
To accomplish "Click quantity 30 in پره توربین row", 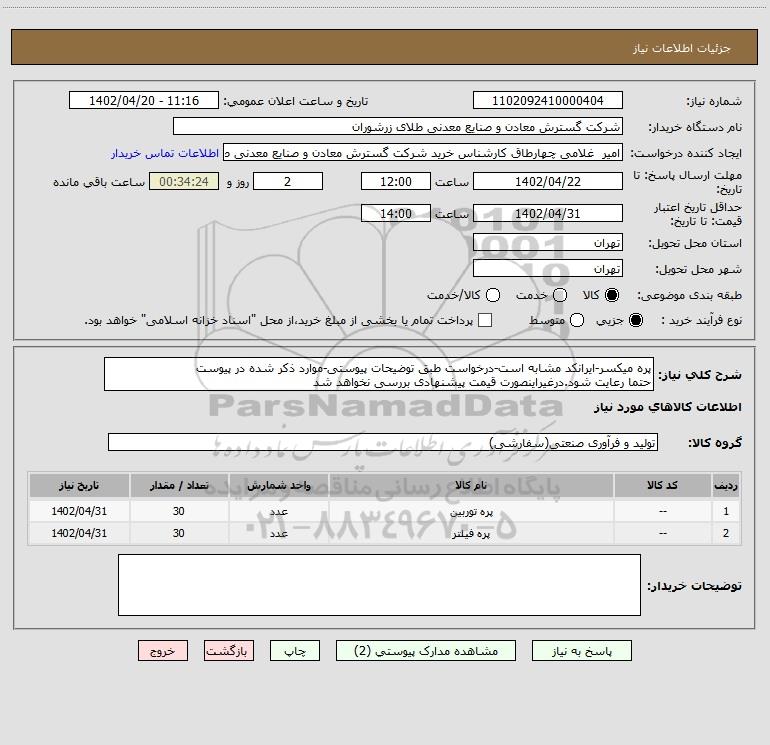I will (179, 511).
